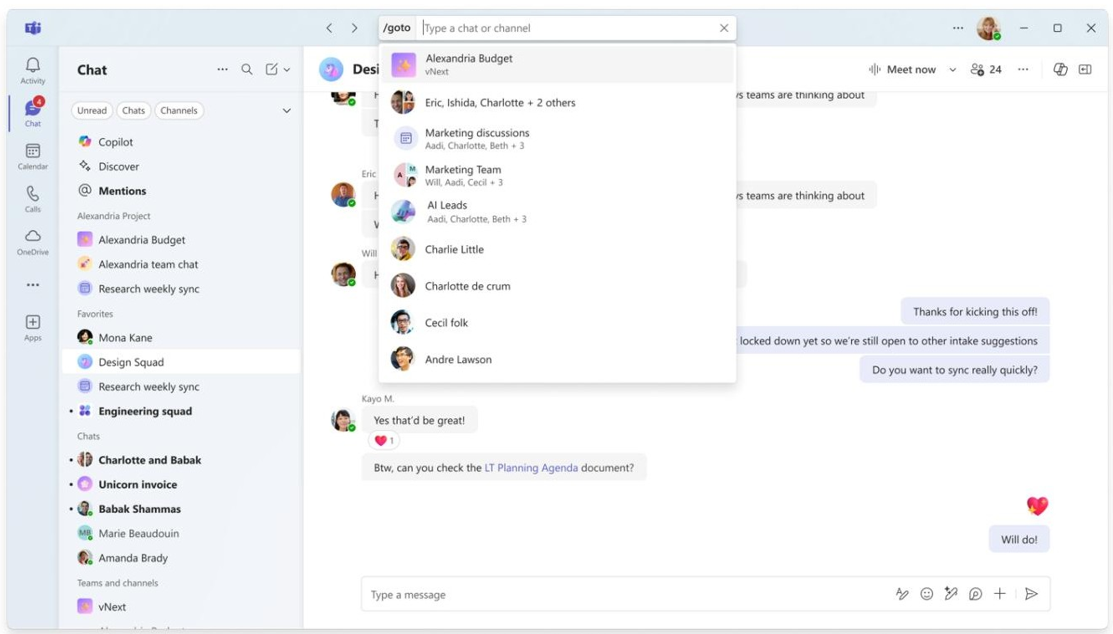Open OneDrive from the left rail
Screen dimensions: 1113x634
pyautogui.click(x=33, y=241)
